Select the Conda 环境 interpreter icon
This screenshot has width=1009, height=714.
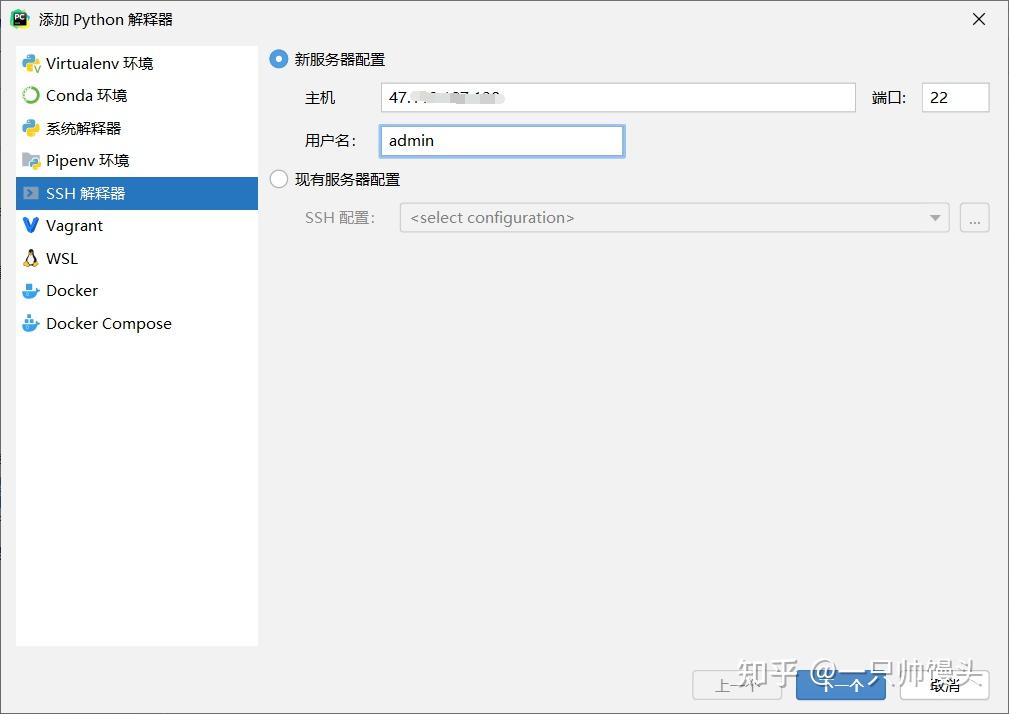[31, 96]
